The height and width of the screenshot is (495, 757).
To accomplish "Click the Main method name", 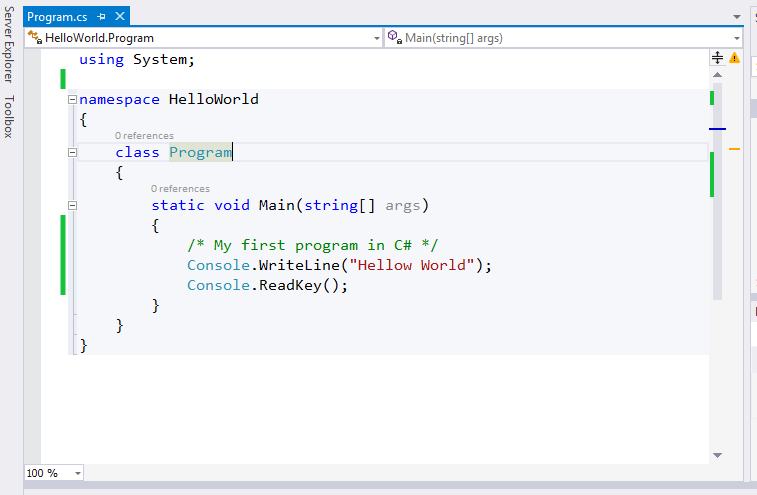I will pos(277,205).
